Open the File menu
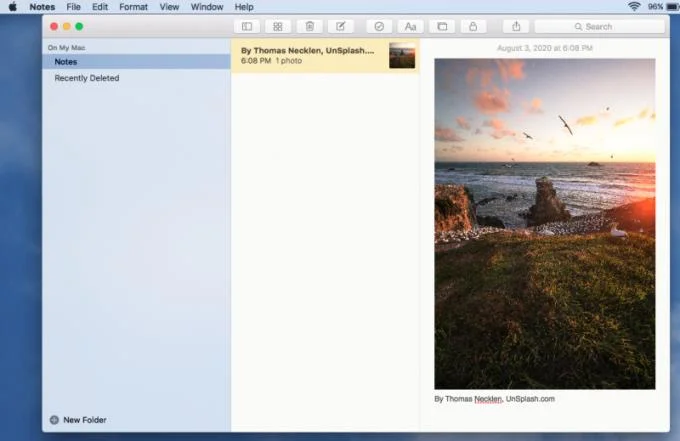Image resolution: width=680 pixels, height=441 pixels. pos(73,7)
